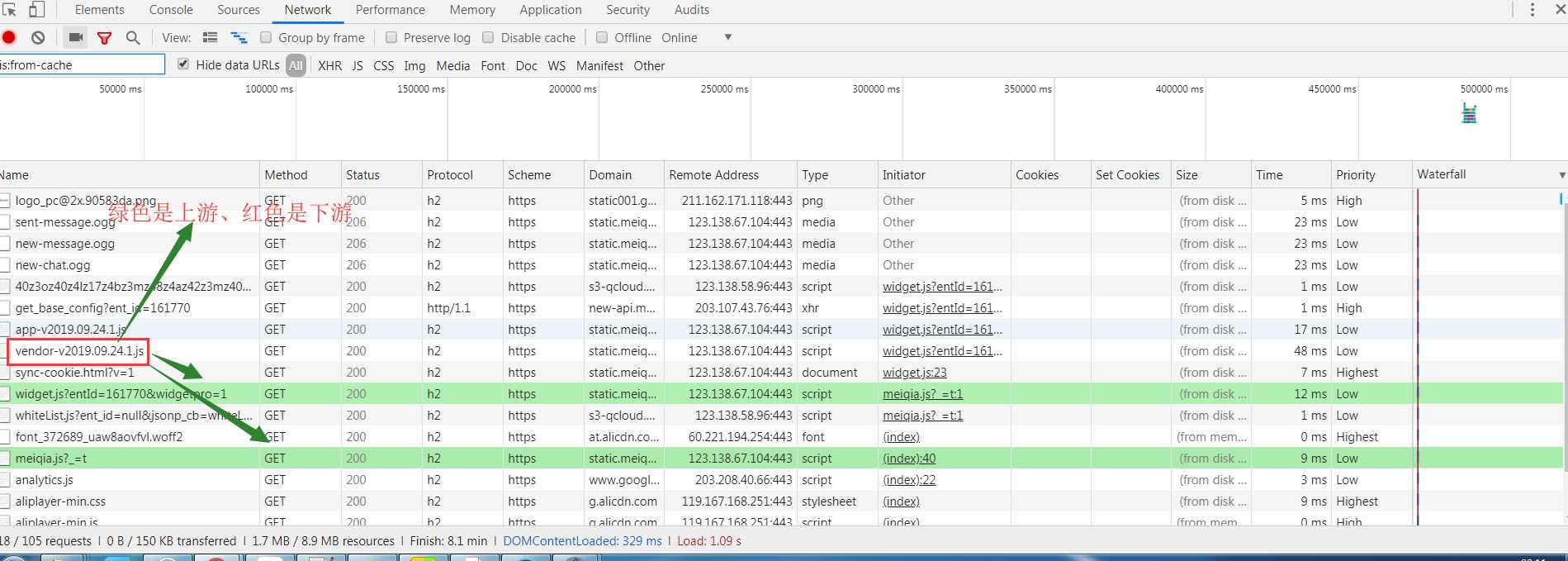Screen dimensions: 1568x561
Task: Sort by the Size column header
Action: point(1210,175)
